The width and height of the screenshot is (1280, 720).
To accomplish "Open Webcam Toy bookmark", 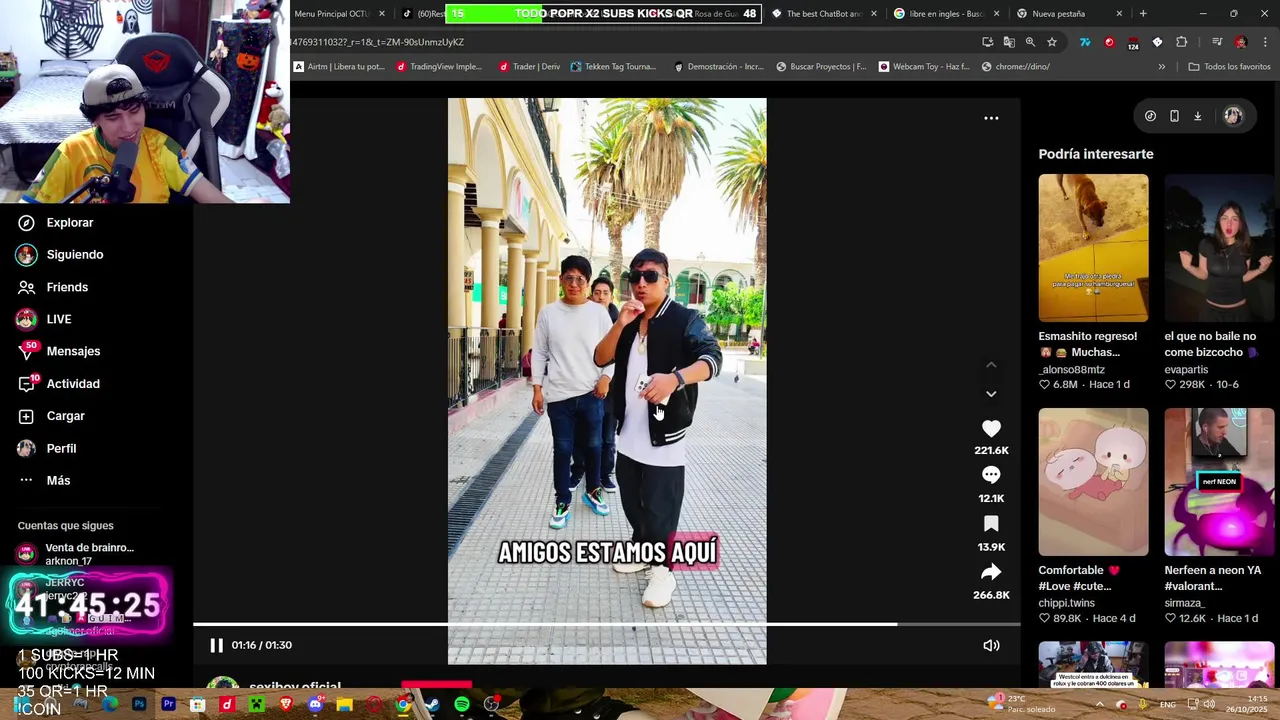I will click(924, 67).
